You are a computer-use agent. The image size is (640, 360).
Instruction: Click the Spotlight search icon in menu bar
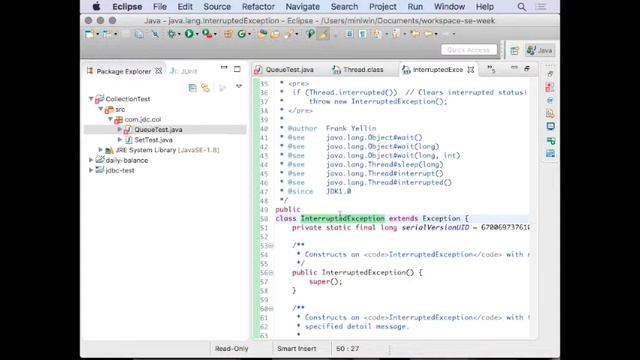pyautogui.click(x=522, y=7)
